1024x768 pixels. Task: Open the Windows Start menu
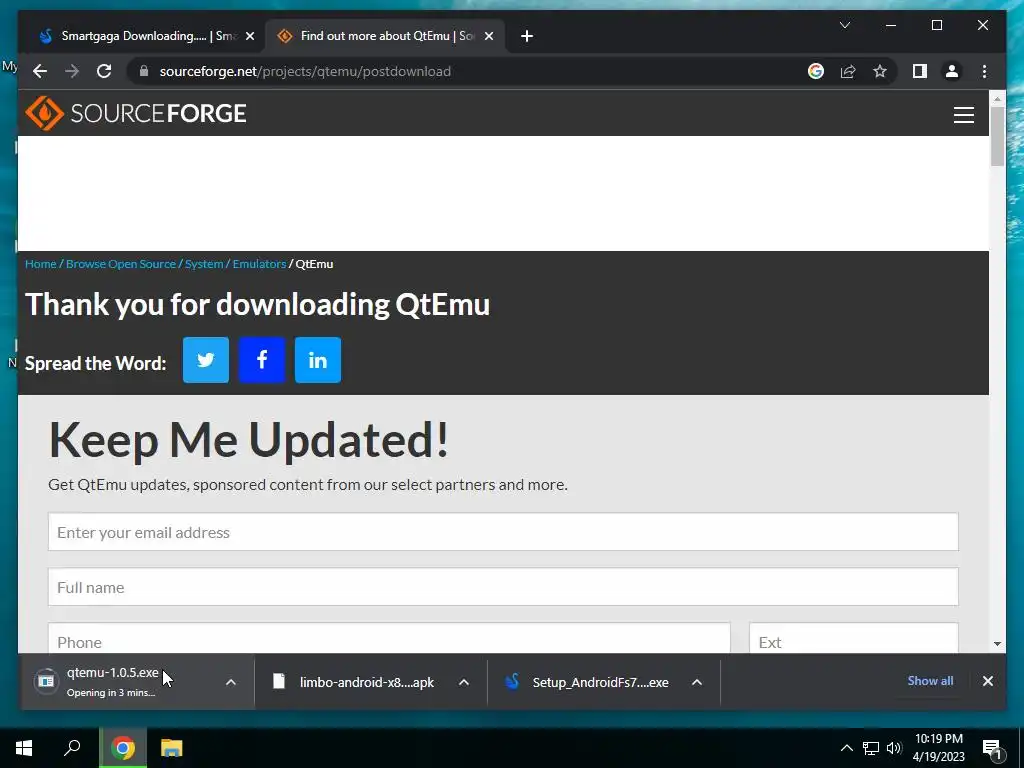(x=24, y=748)
